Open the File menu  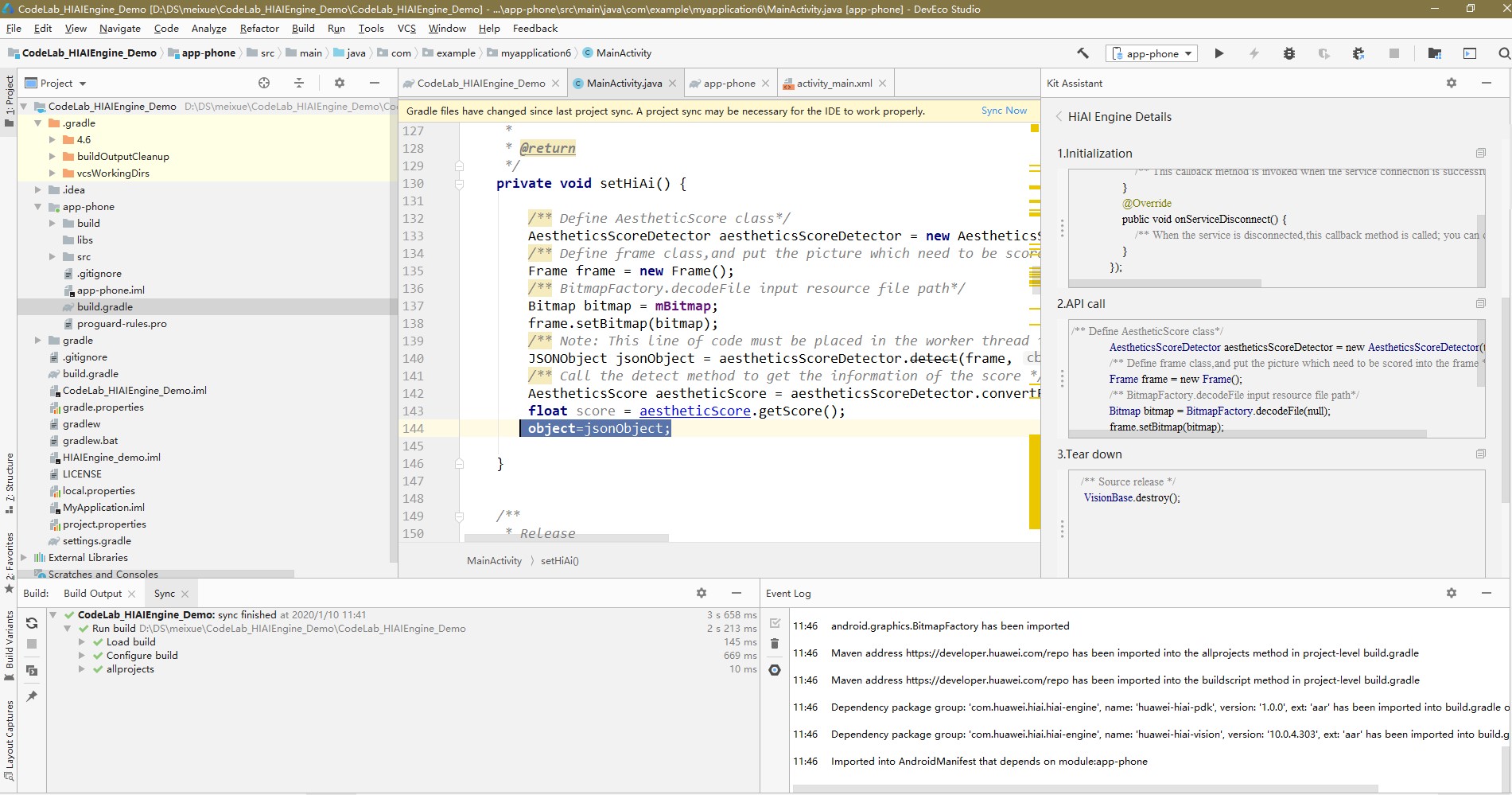[x=14, y=28]
